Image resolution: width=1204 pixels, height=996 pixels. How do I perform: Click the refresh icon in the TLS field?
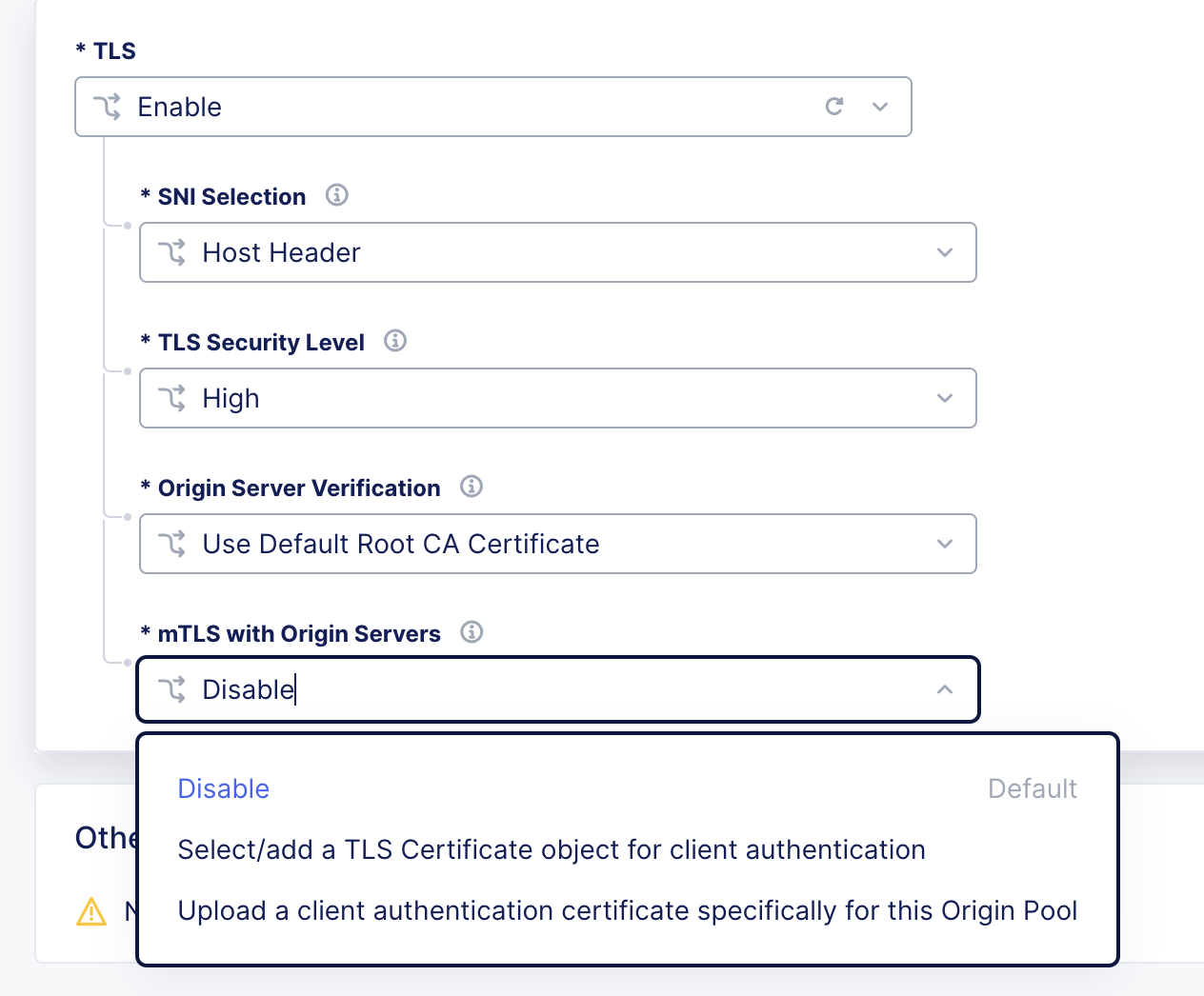coord(834,107)
